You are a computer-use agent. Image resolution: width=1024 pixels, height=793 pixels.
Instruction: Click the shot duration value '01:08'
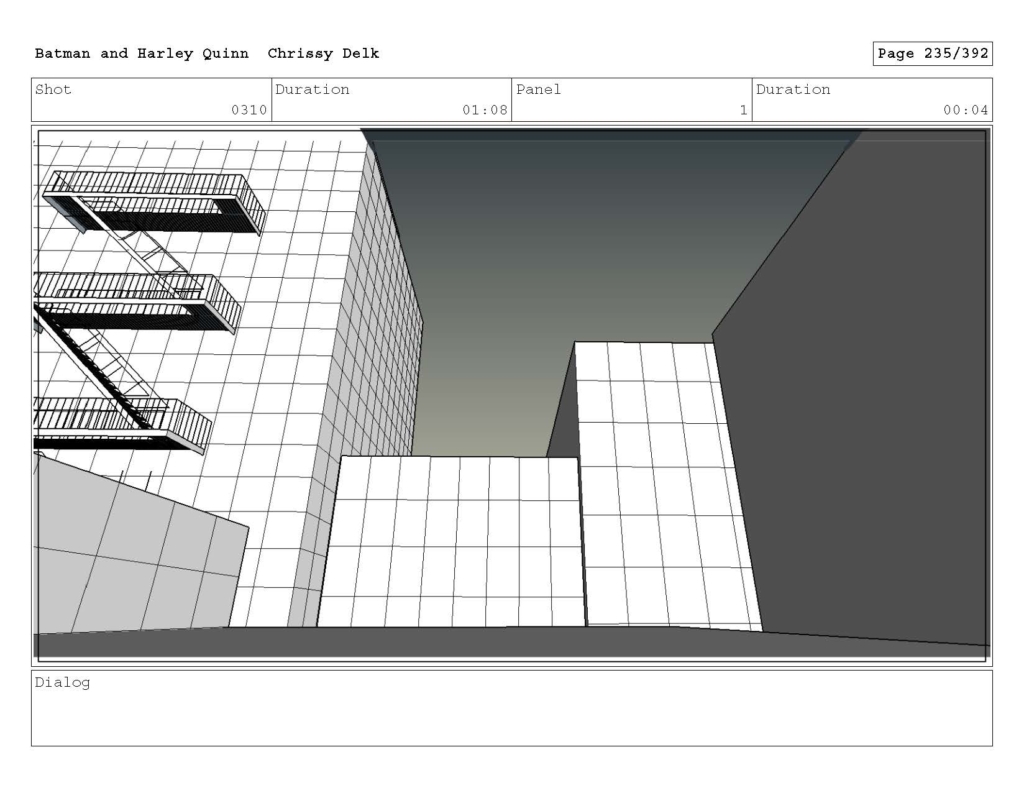point(485,110)
